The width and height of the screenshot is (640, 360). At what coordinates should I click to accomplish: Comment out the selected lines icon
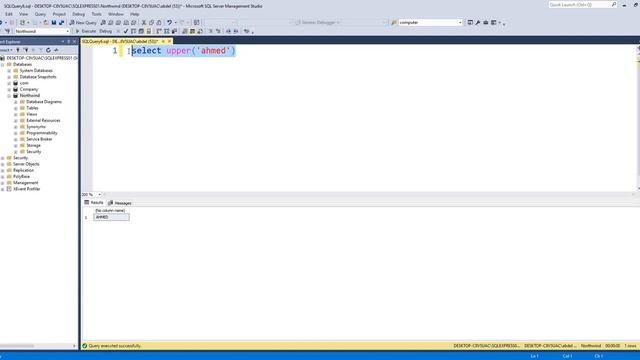click(211, 31)
